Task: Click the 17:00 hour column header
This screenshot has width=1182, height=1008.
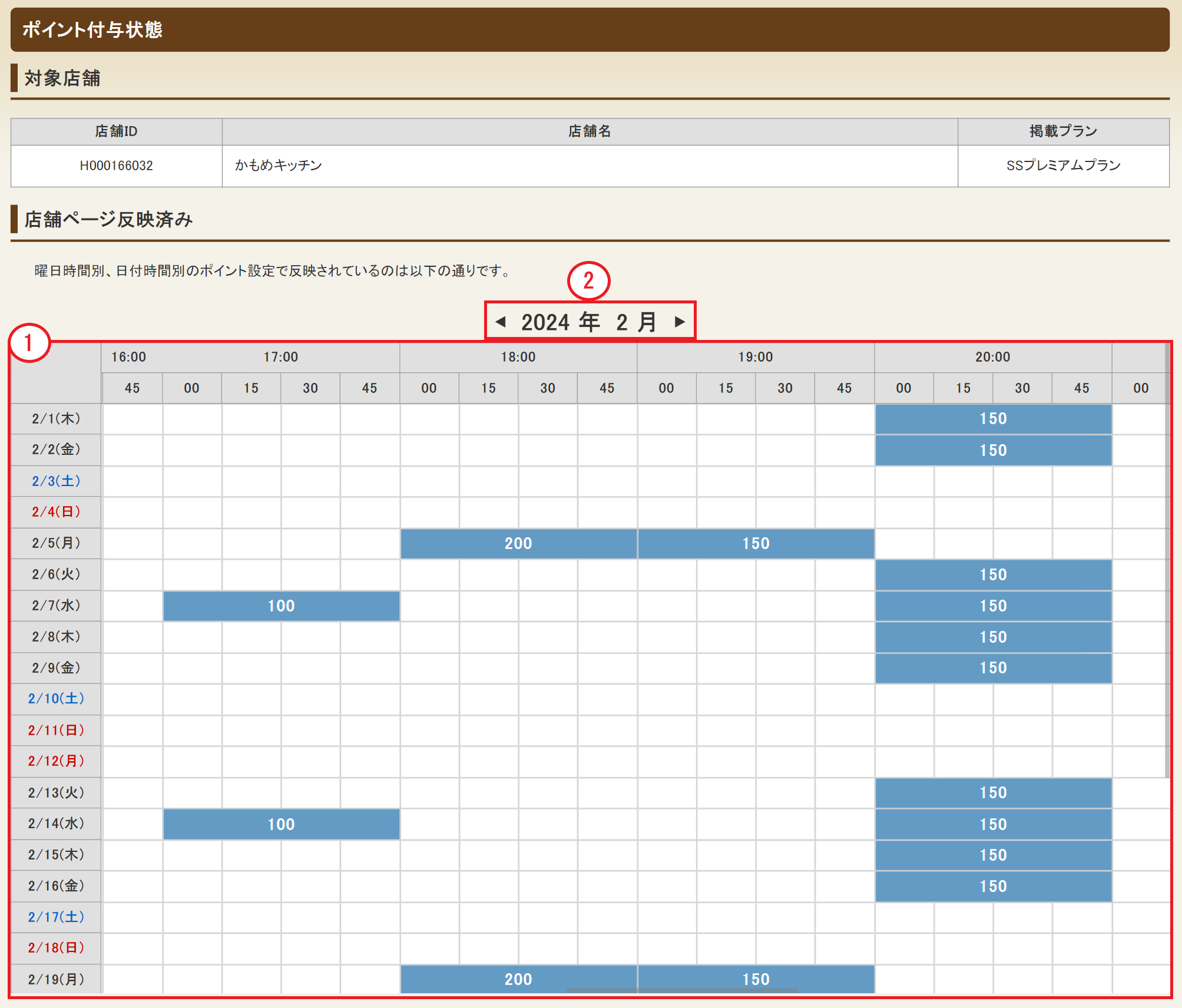Action: 281,357
